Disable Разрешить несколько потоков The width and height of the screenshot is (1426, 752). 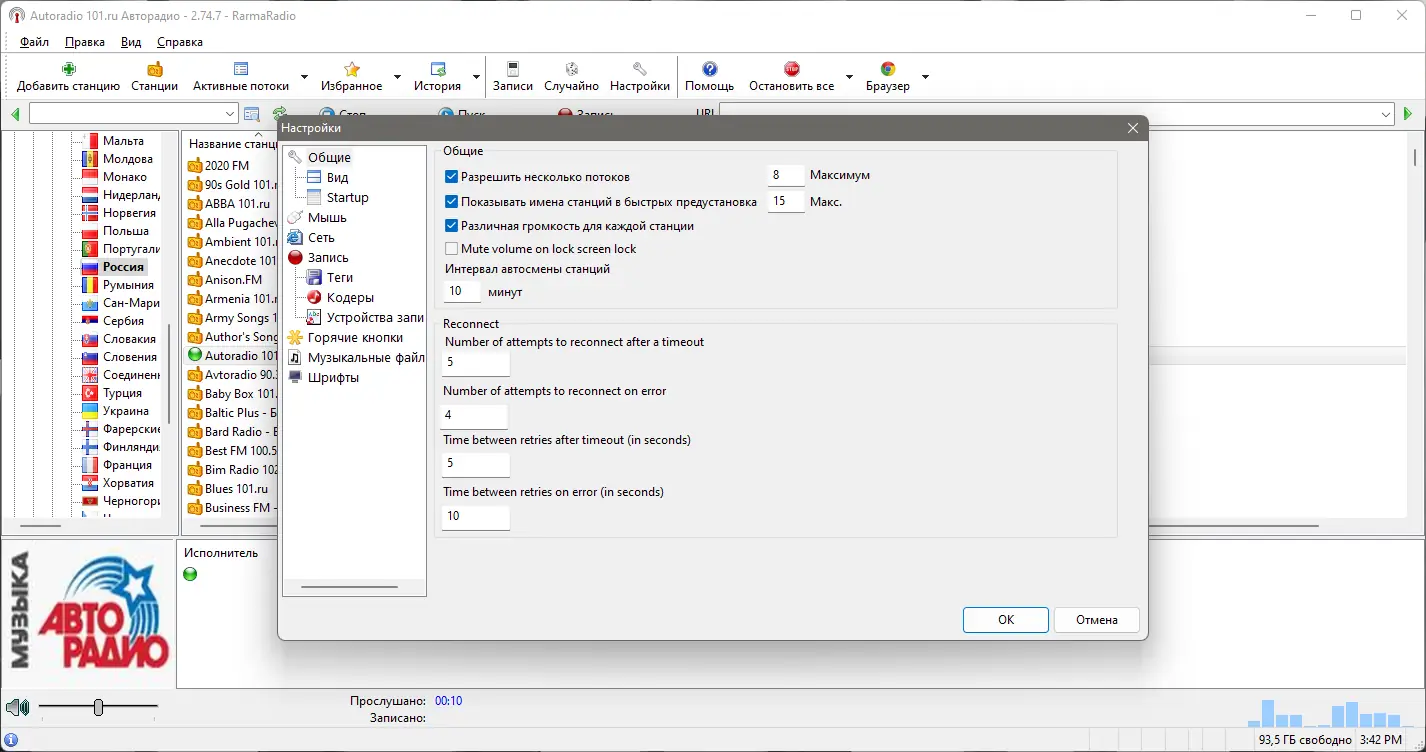tap(451, 174)
